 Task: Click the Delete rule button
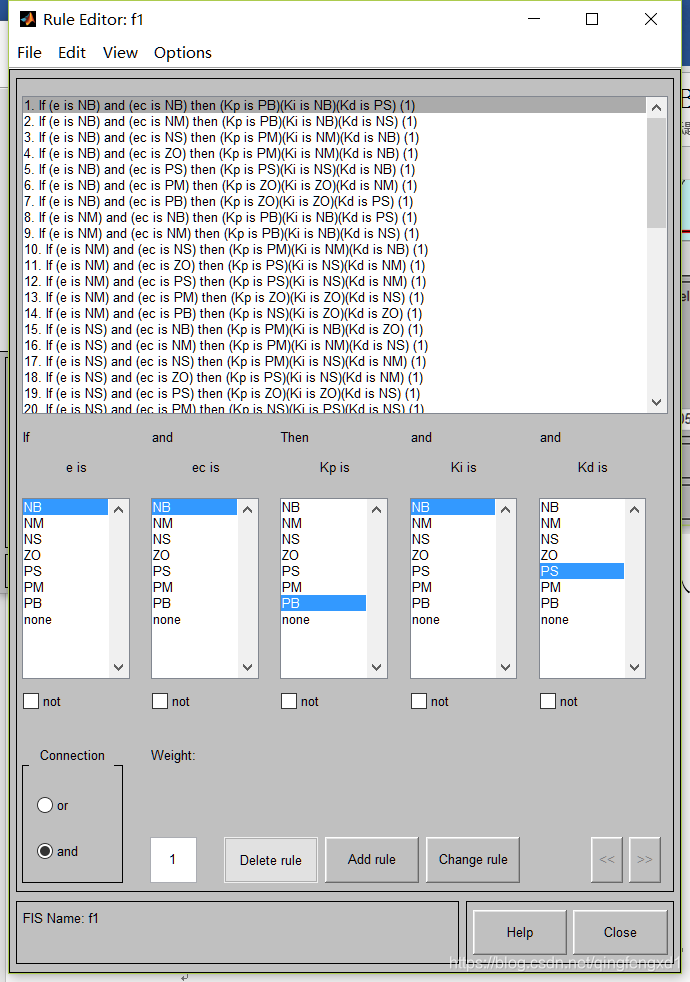tap(270, 860)
